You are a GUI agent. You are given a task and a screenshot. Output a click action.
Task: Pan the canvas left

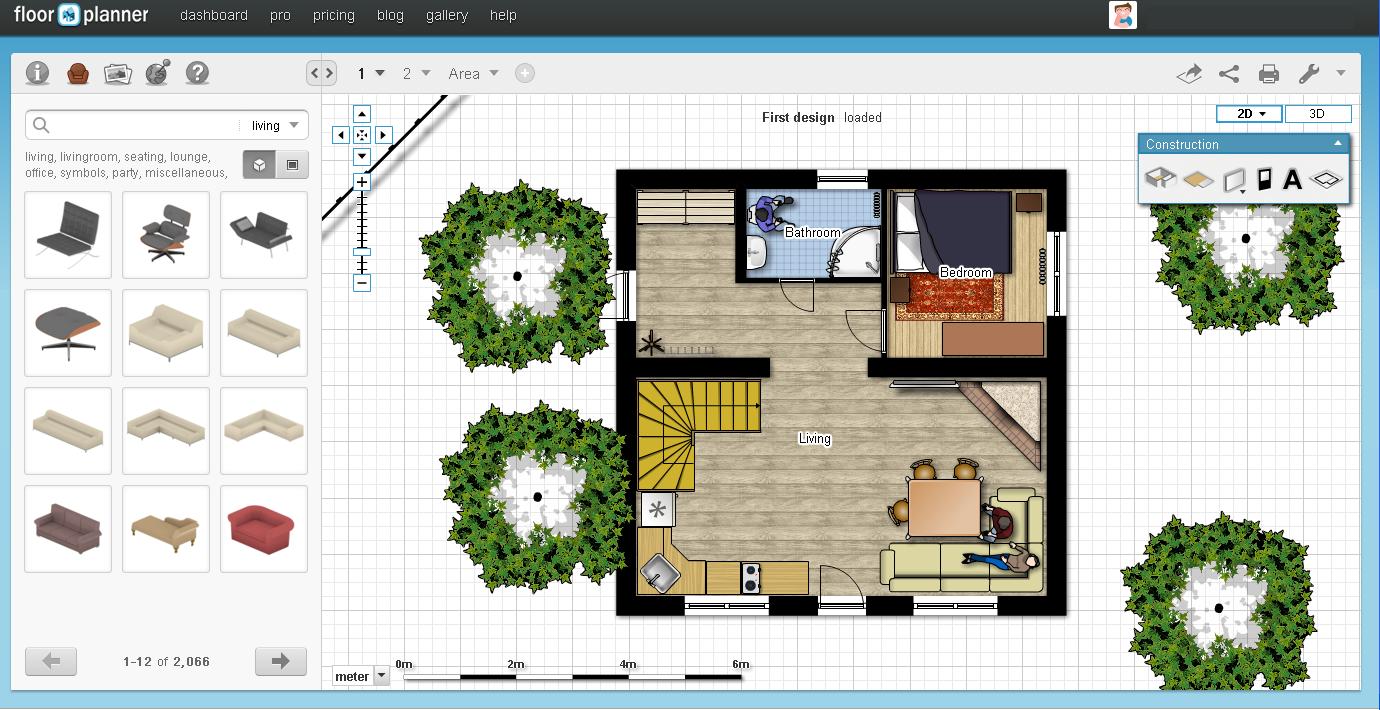point(341,135)
